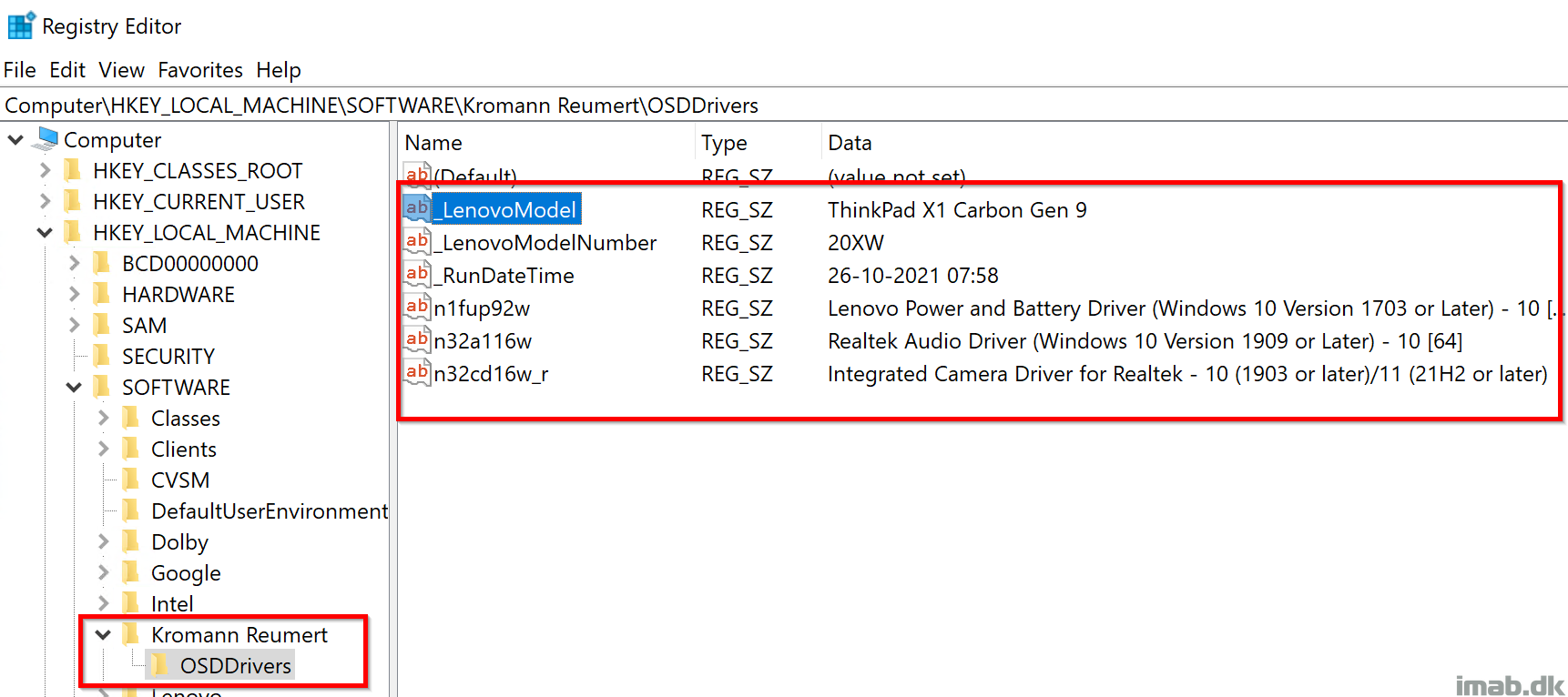The height and width of the screenshot is (697, 1568).
Task: Click the DefaultUserEnvironment folder icon
Action: pyautogui.click(x=131, y=510)
